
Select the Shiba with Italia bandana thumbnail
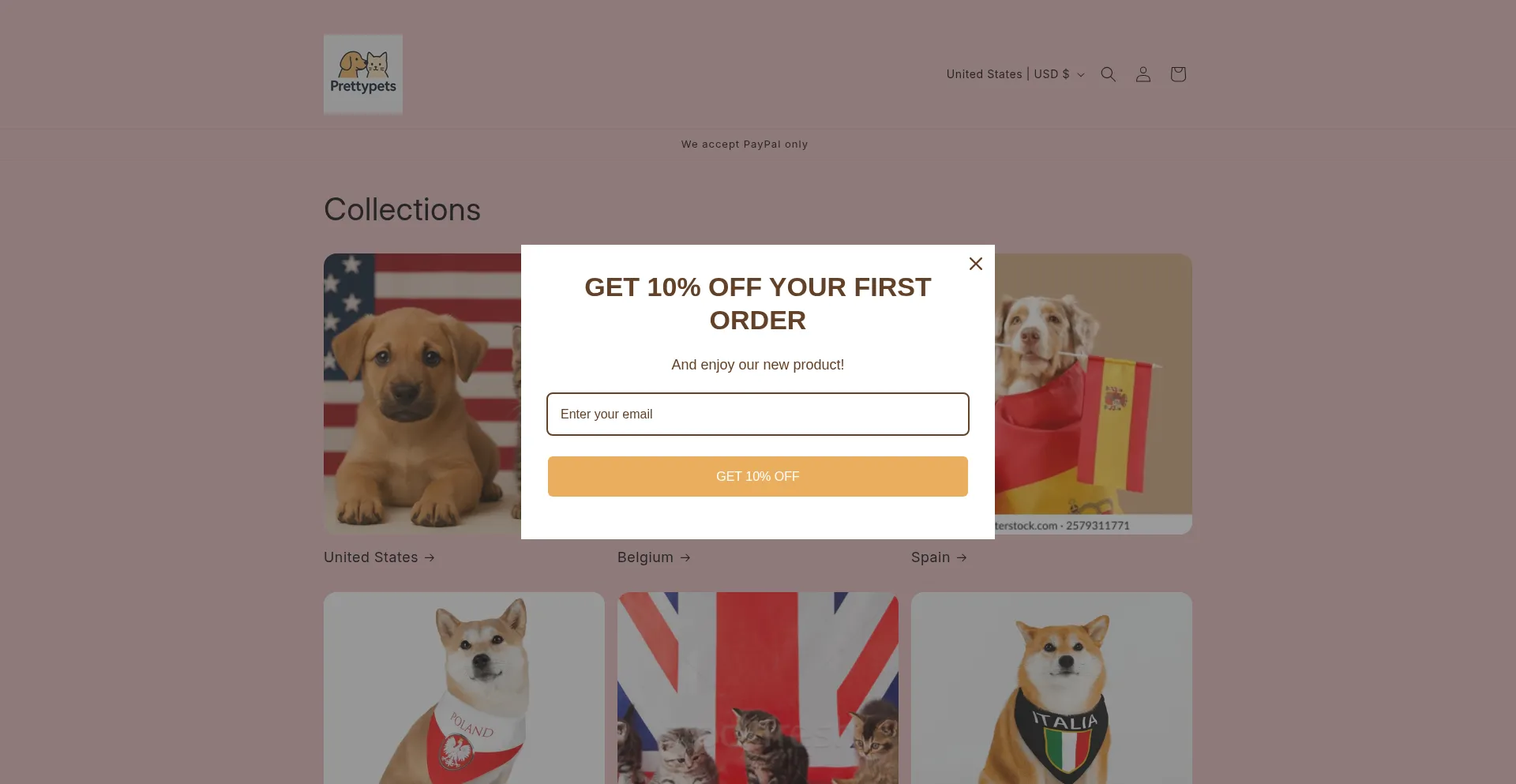point(1052,688)
